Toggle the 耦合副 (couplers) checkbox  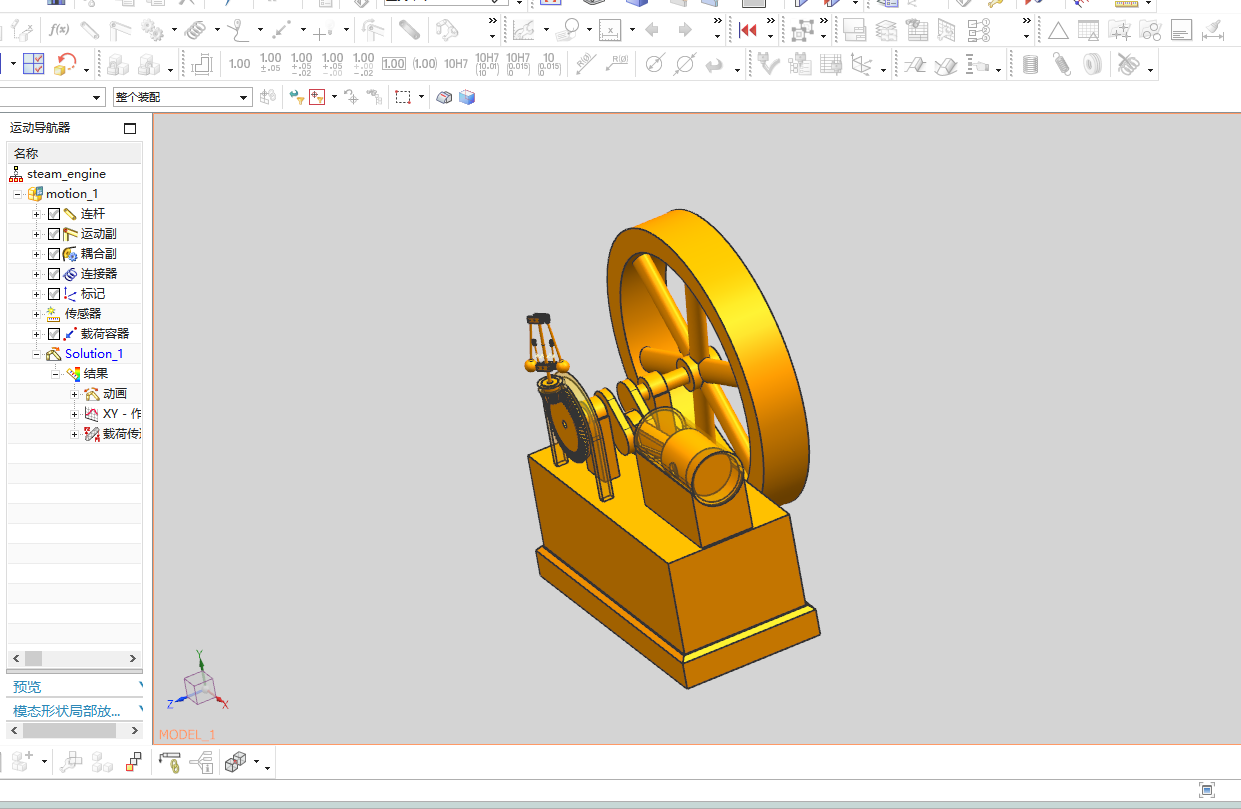54,254
